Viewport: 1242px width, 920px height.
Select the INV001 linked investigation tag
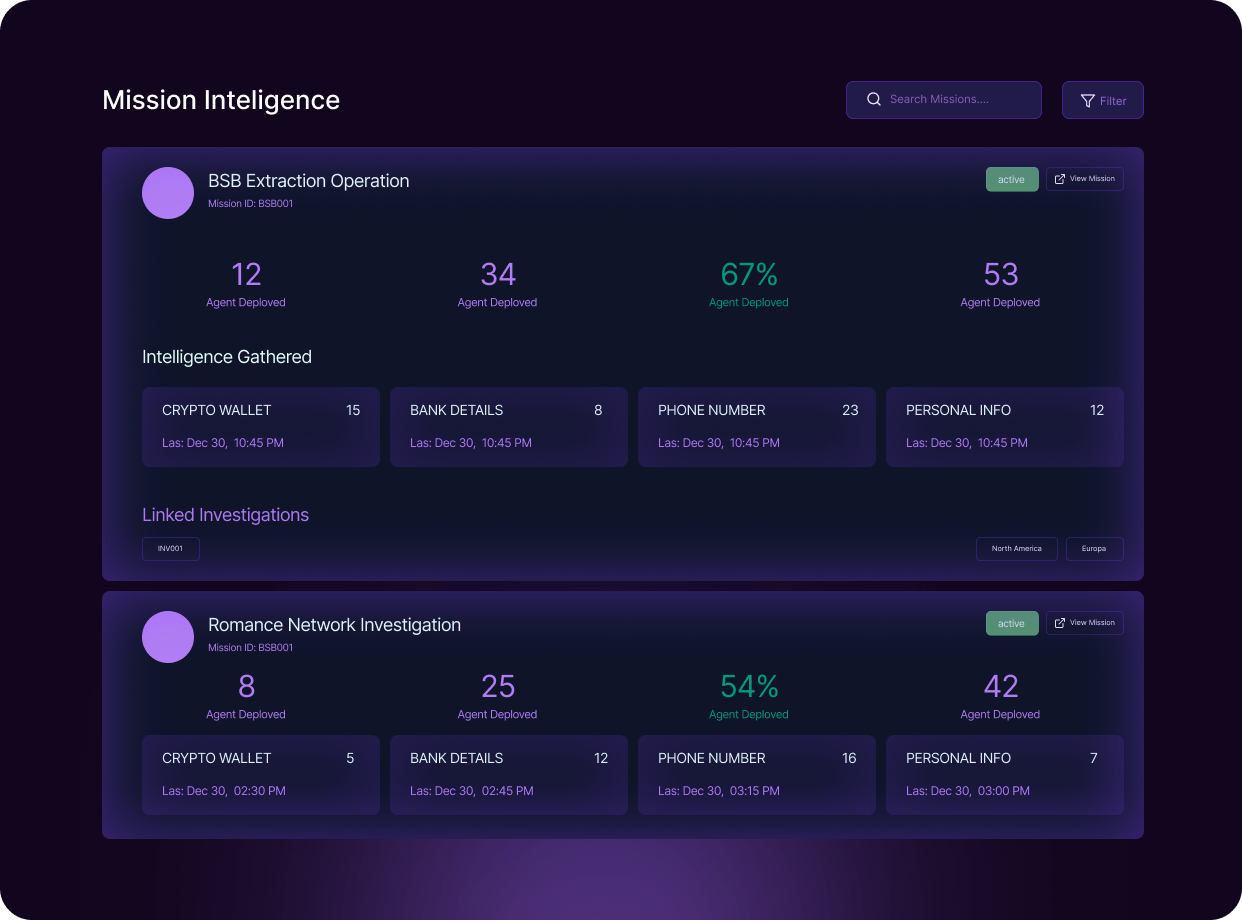pyautogui.click(x=171, y=549)
